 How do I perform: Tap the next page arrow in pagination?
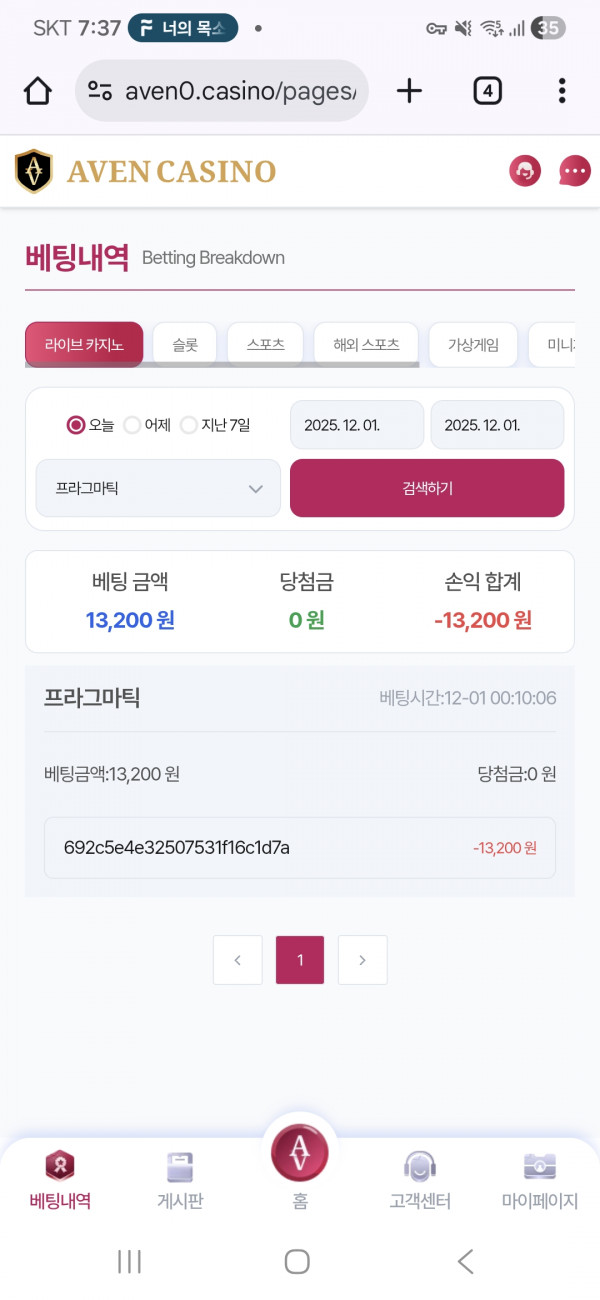click(x=362, y=959)
